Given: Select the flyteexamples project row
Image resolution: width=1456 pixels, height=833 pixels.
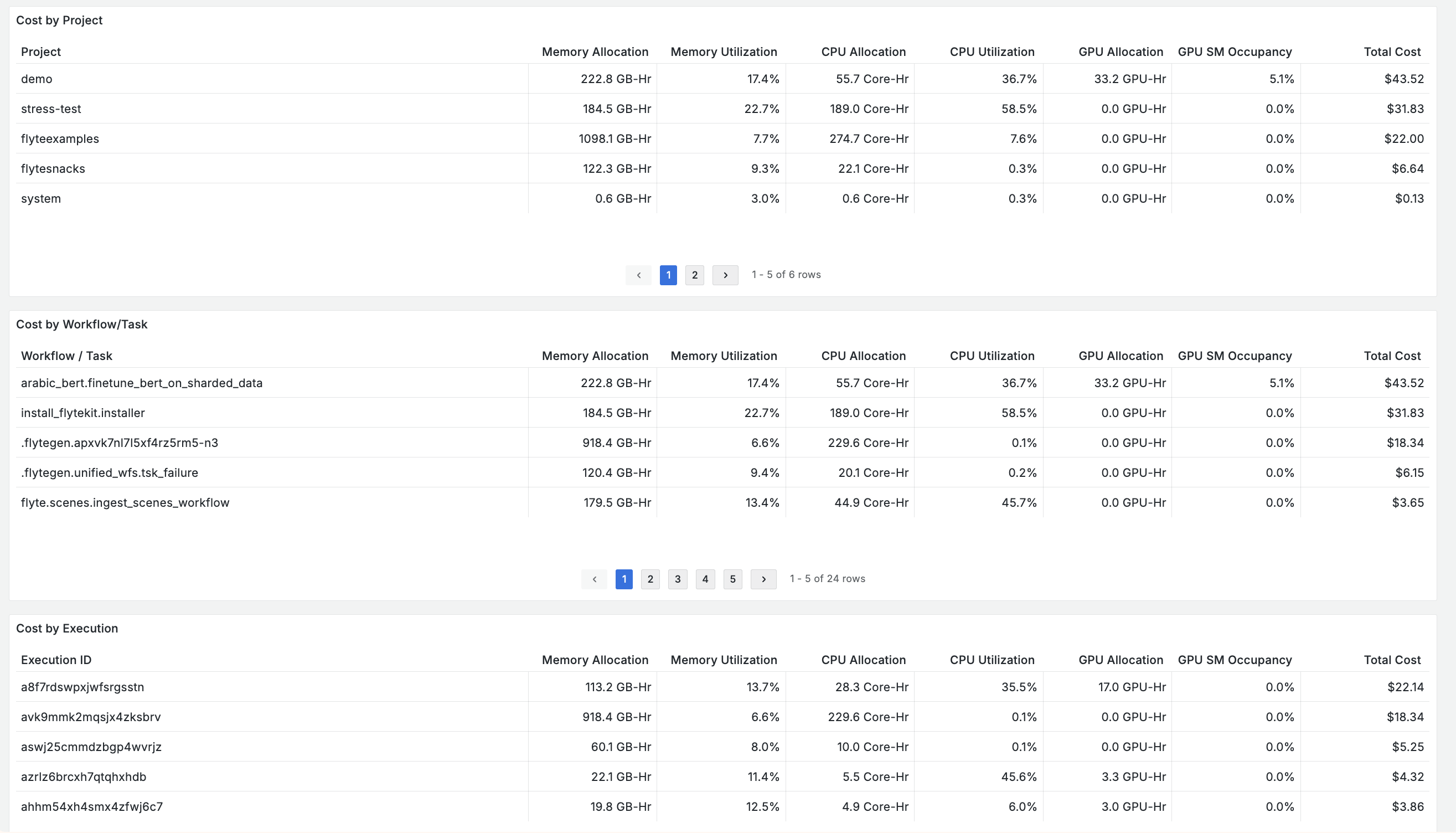Looking at the screenshot, I should tap(60, 138).
